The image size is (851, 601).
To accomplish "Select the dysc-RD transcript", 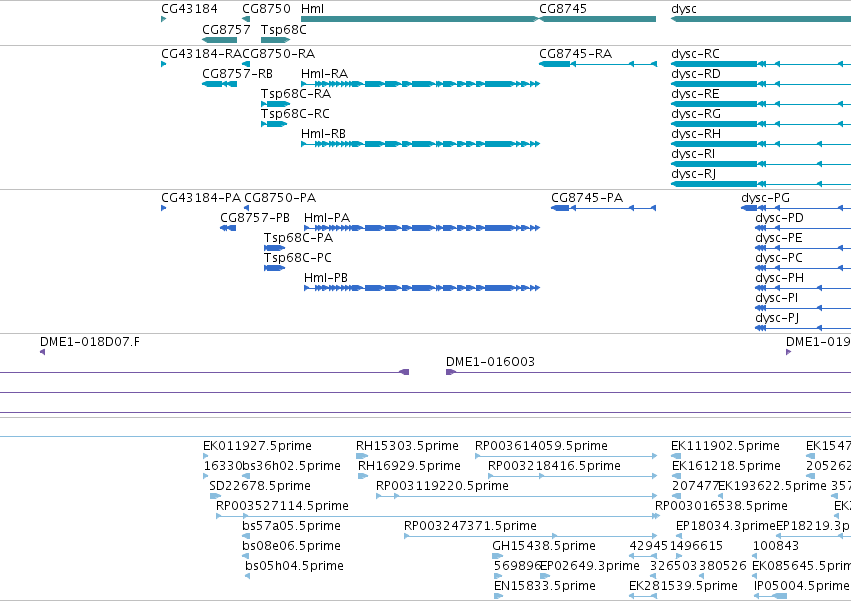I will pyautogui.click(x=761, y=84).
